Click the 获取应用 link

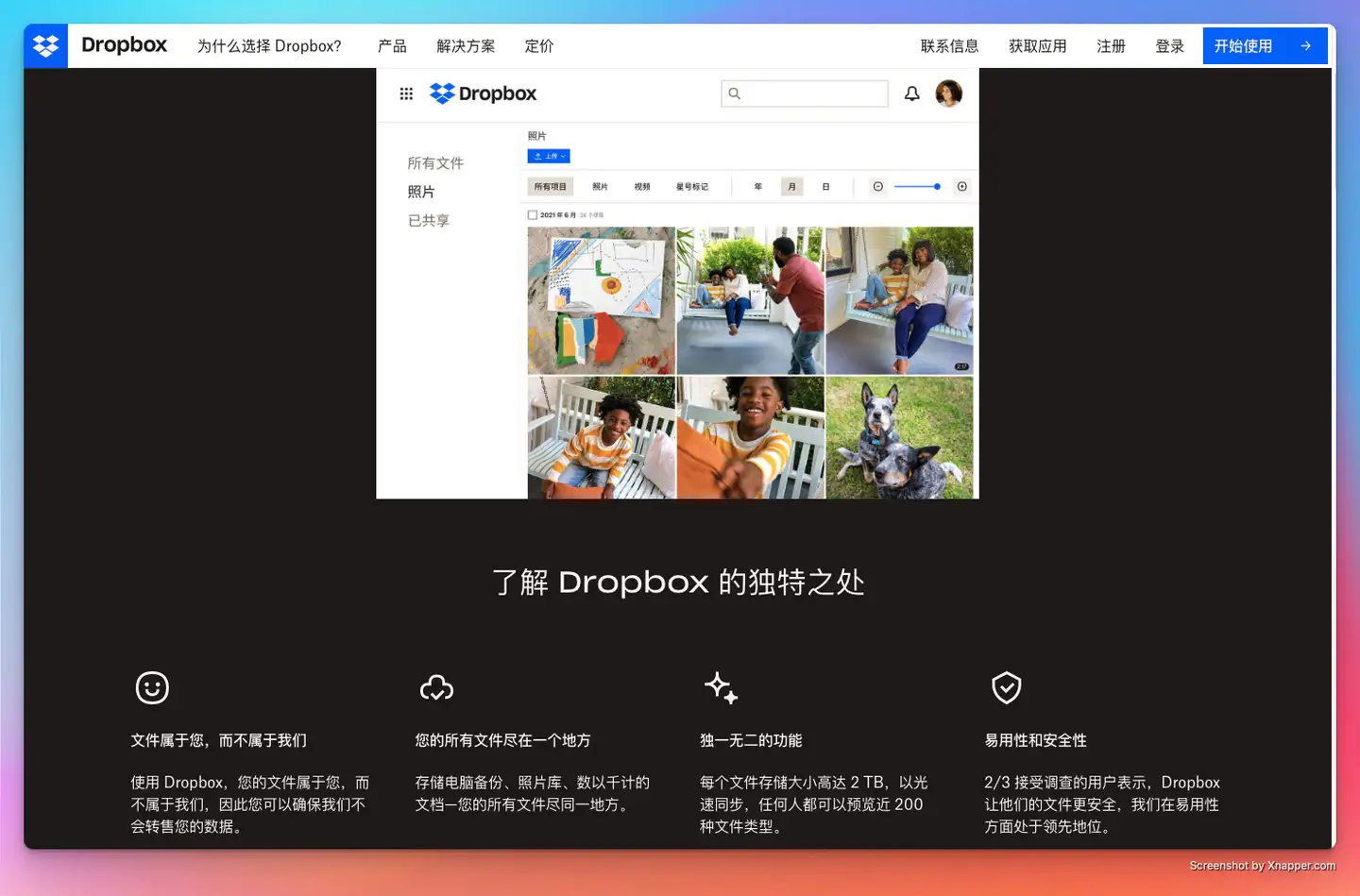pos(1037,46)
